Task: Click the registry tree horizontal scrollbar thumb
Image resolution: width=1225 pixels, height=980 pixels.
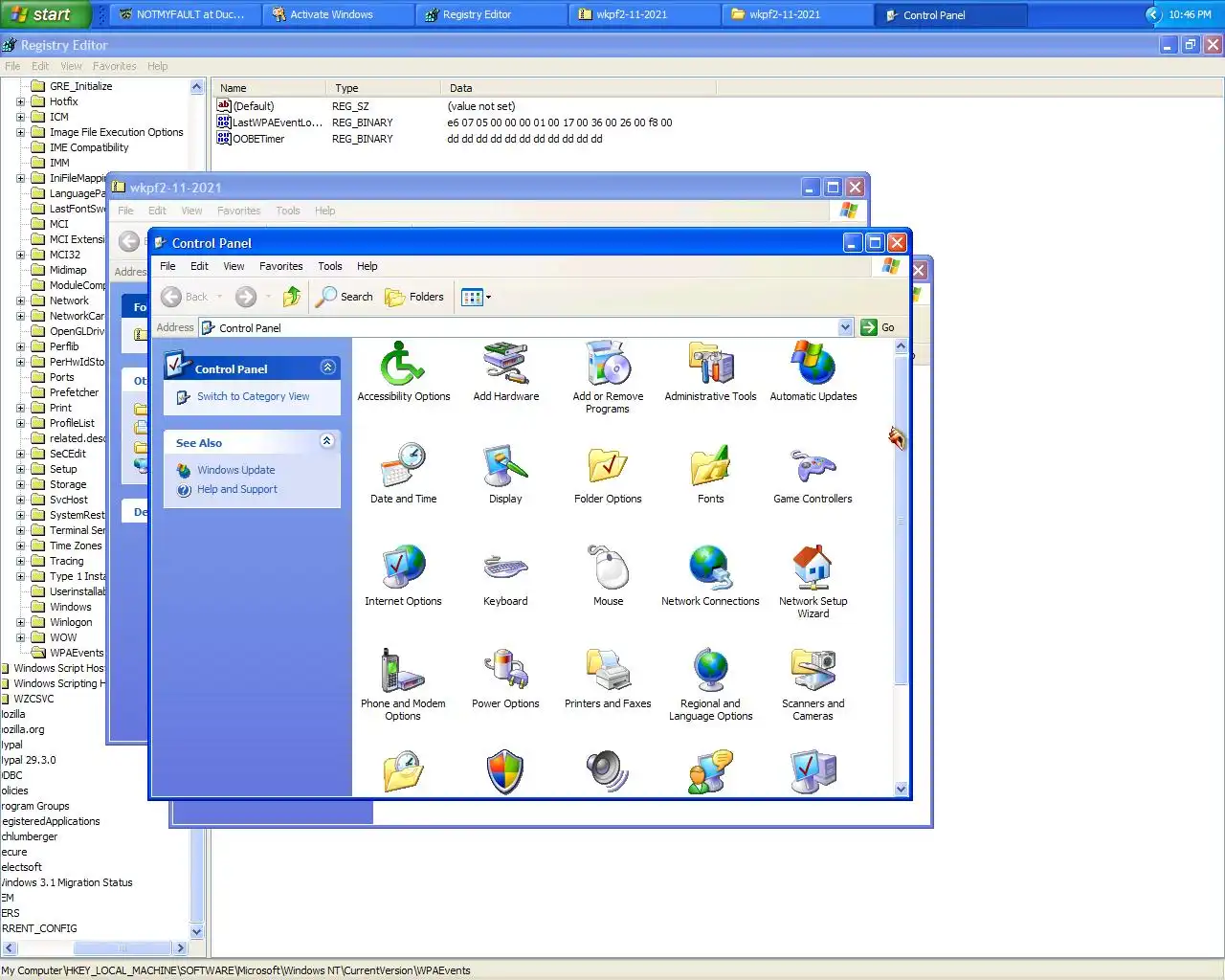Action: (122, 947)
